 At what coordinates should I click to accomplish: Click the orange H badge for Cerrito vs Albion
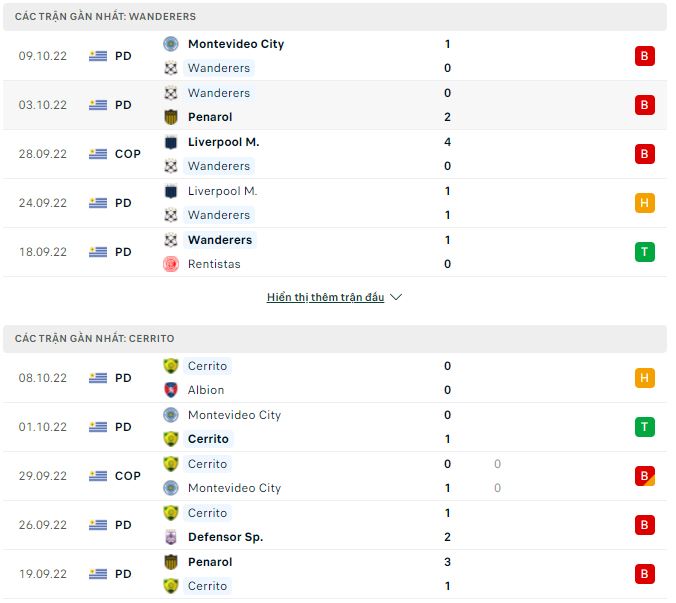pos(645,378)
